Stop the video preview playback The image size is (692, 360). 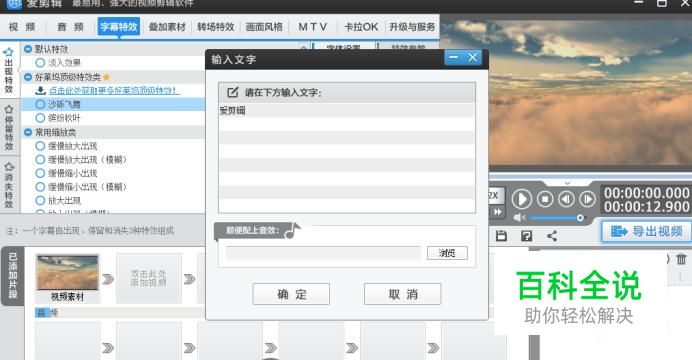pos(545,199)
